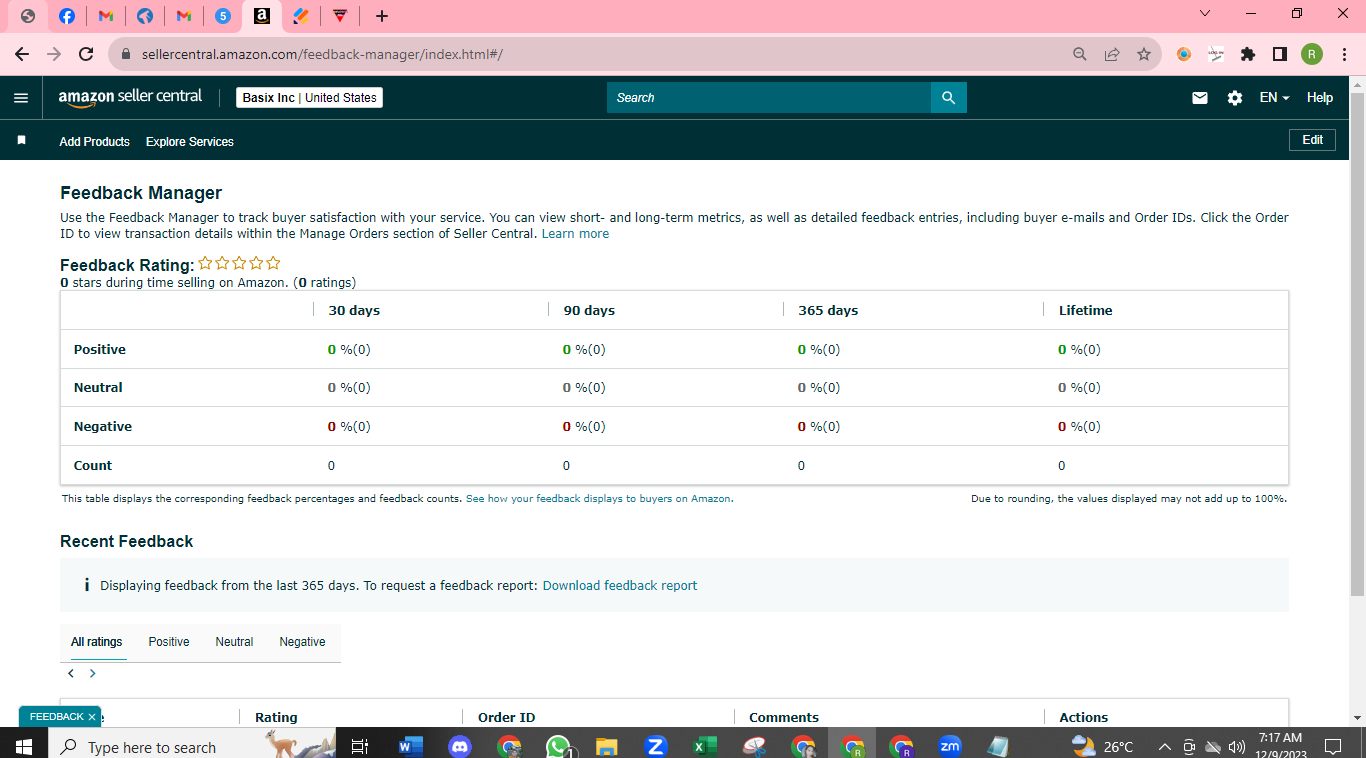Screen dimensions: 1366x758
Task: Click the Count row label
Action: tap(93, 466)
